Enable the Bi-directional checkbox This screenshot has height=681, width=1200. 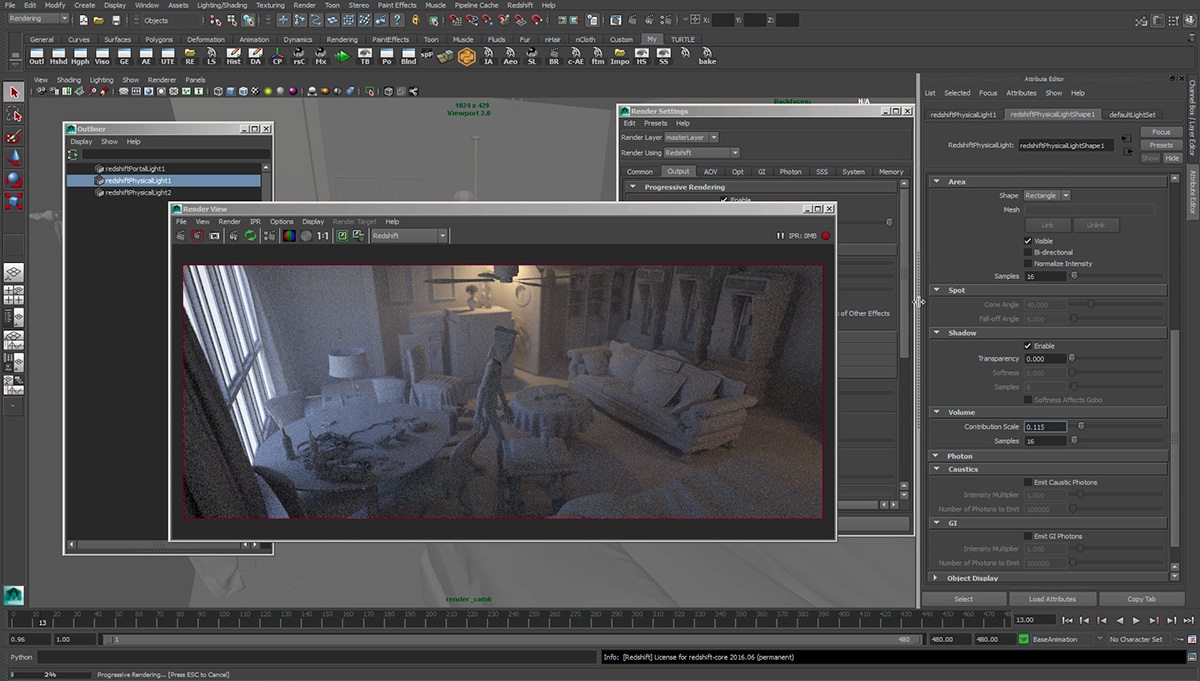pyautogui.click(x=1028, y=253)
